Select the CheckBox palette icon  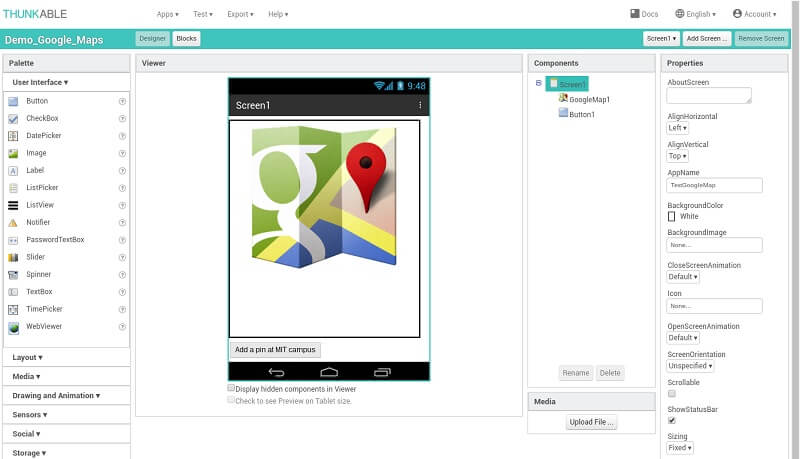[x=13, y=119]
